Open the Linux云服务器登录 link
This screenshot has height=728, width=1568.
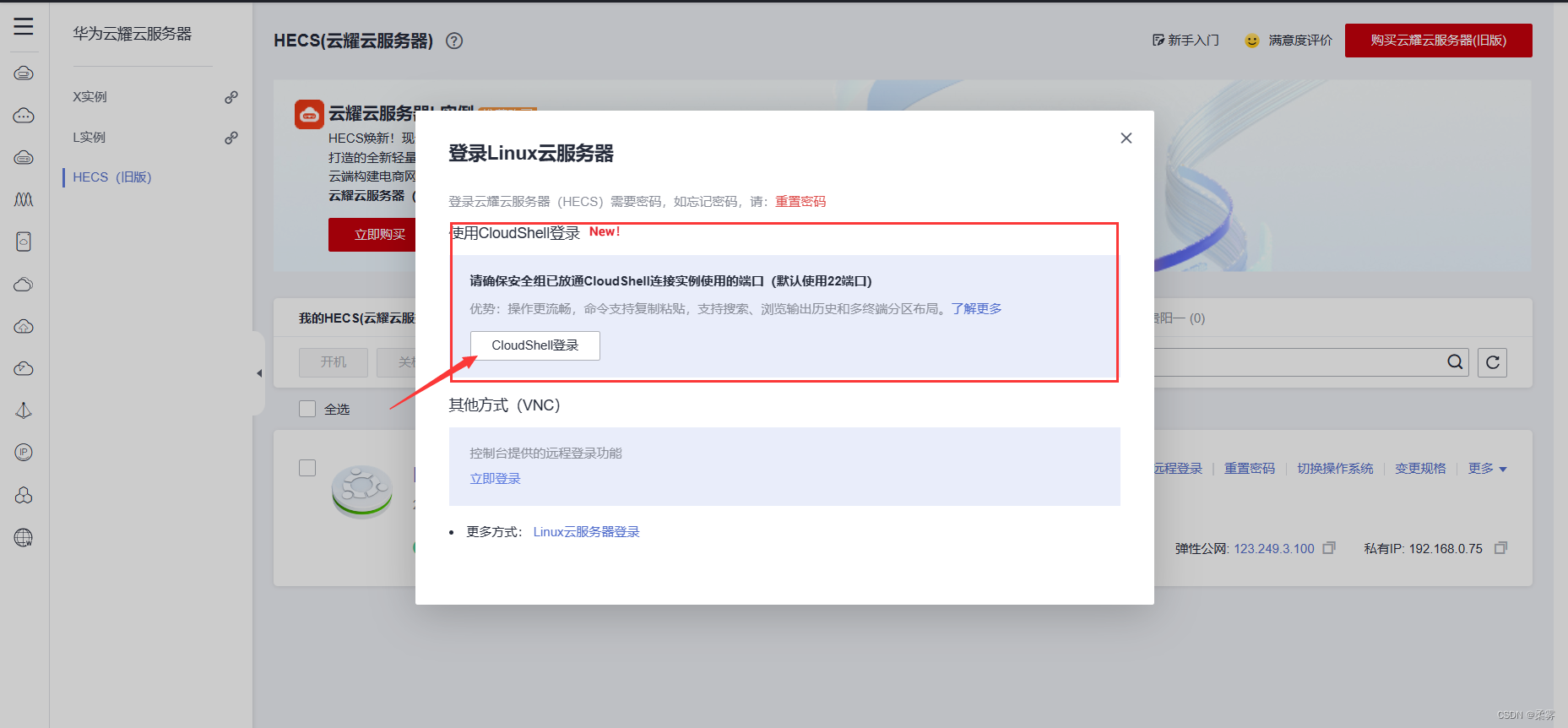coord(587,532)
